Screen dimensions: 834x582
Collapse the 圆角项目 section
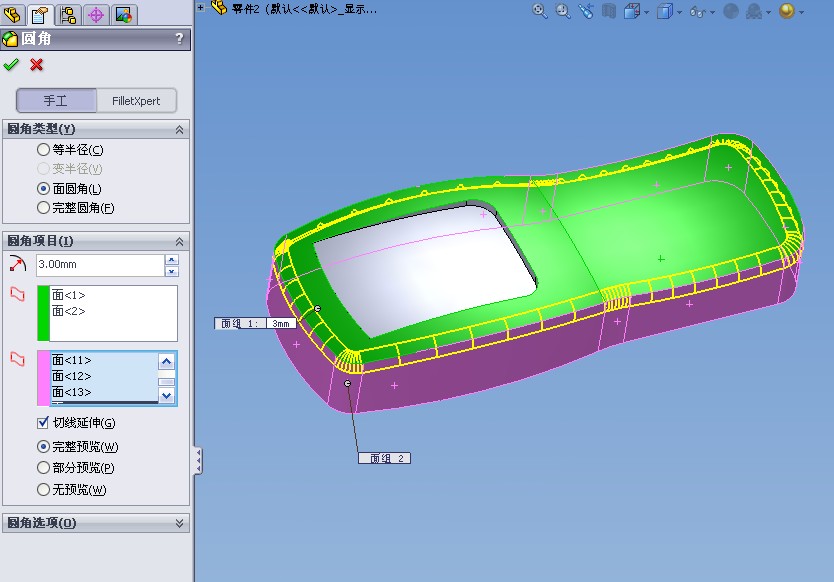(179, 242)
